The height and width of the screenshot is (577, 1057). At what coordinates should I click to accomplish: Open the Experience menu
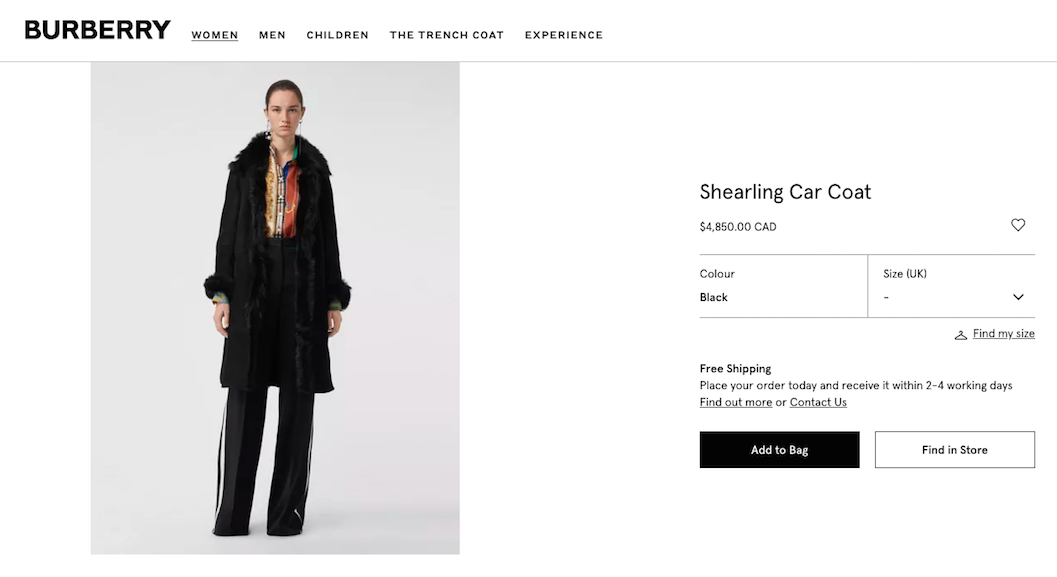(x=564, y=35)
